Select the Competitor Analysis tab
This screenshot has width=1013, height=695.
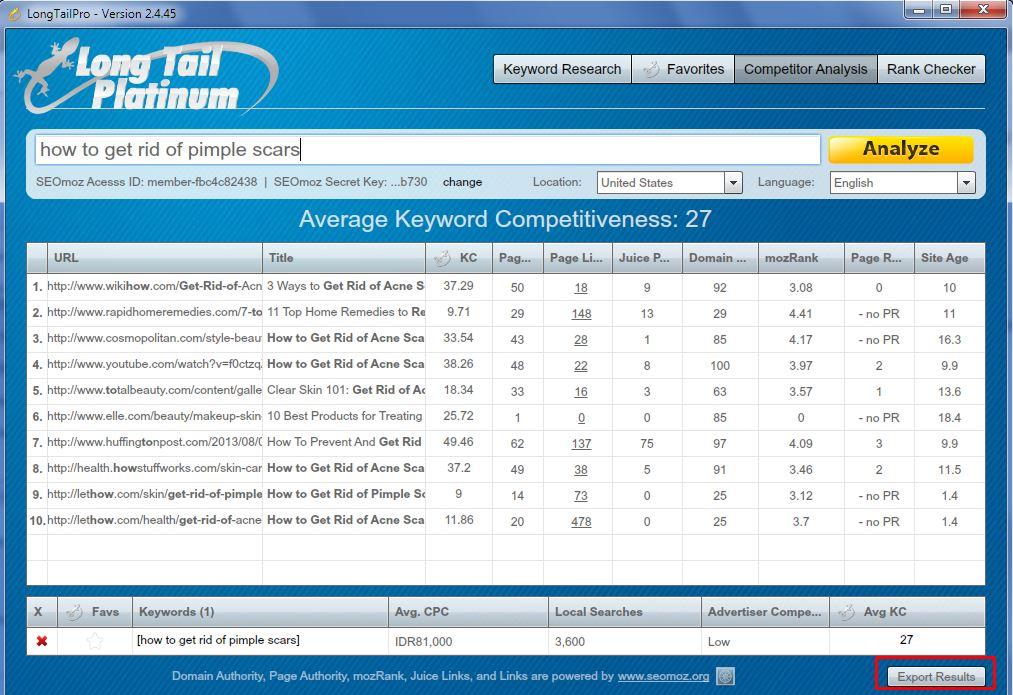(805, 69)
